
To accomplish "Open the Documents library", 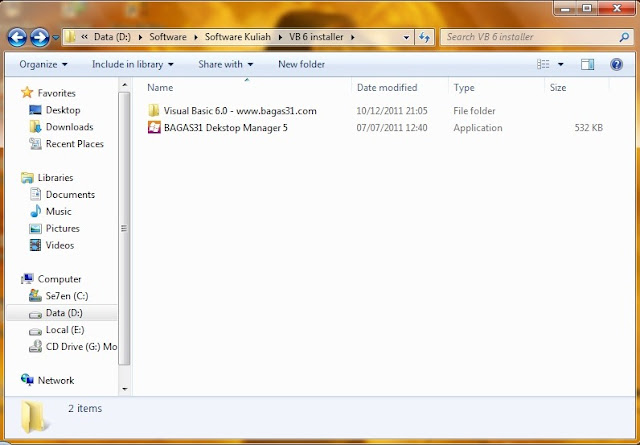I will pyautogui.click(x=70, y=195).
